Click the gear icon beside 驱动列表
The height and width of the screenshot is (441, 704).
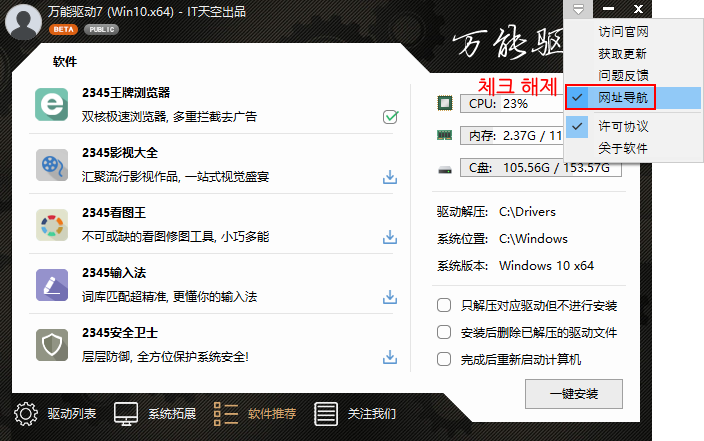tap(26, 414)
